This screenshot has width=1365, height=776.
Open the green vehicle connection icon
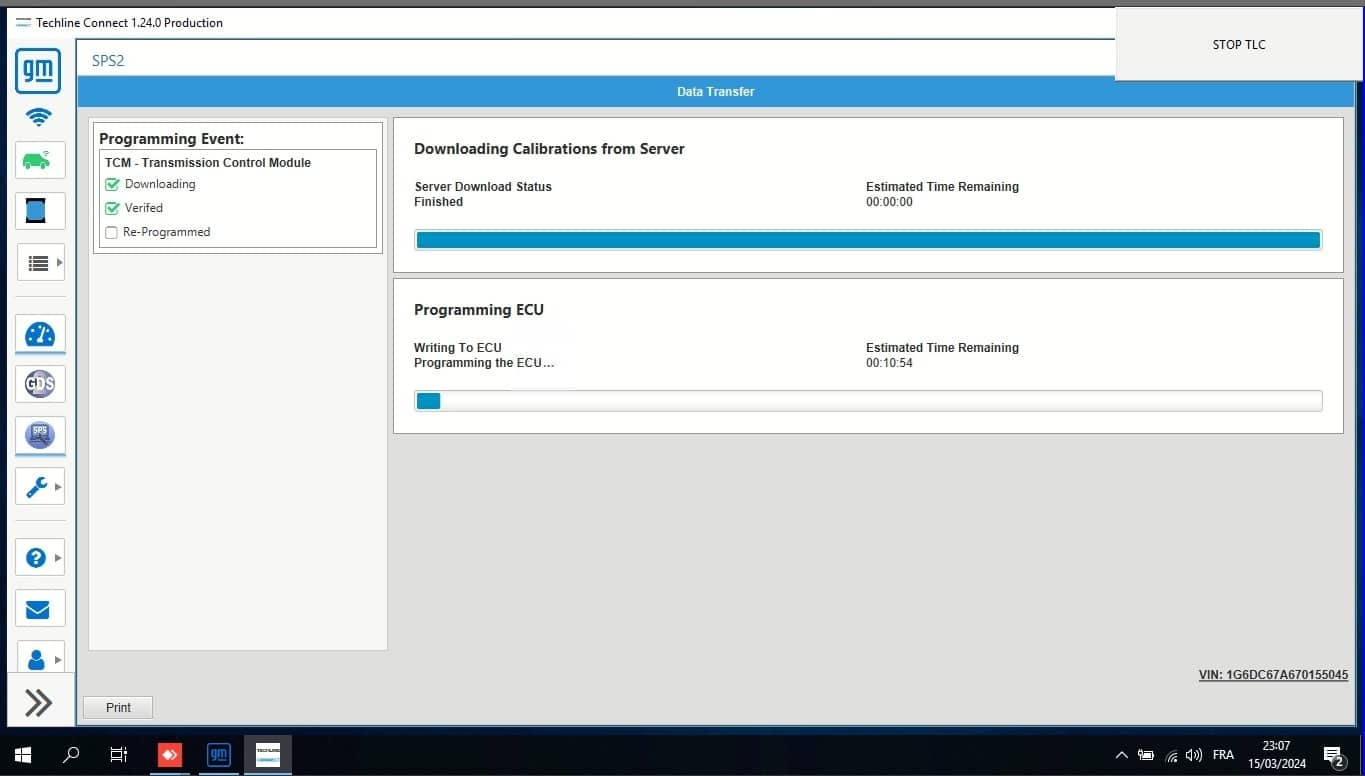point(39,160)
